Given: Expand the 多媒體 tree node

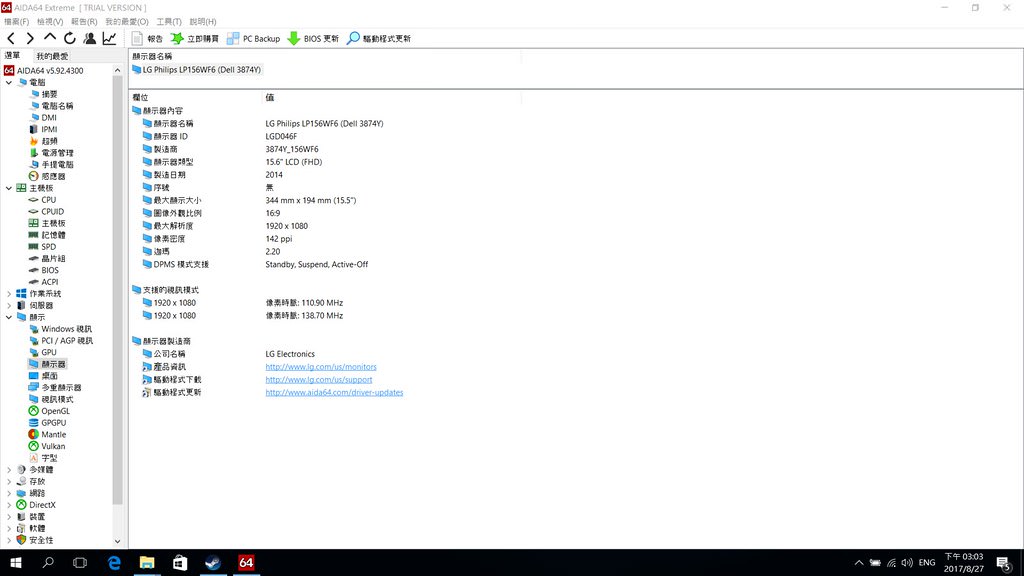Looking at the screenshot, I should tap(9, 470).
